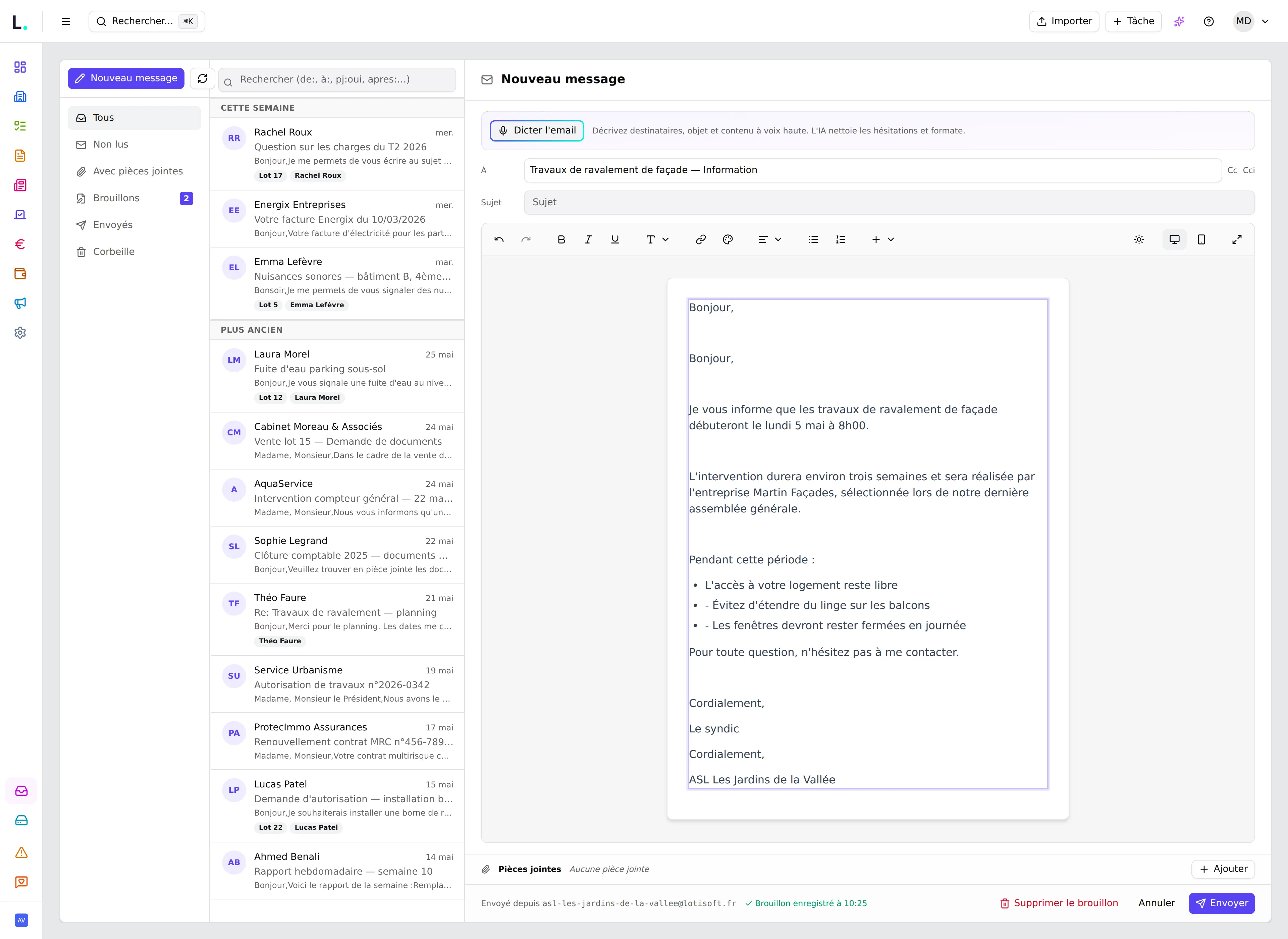Open the text alignment dropdown

point(770,240)
